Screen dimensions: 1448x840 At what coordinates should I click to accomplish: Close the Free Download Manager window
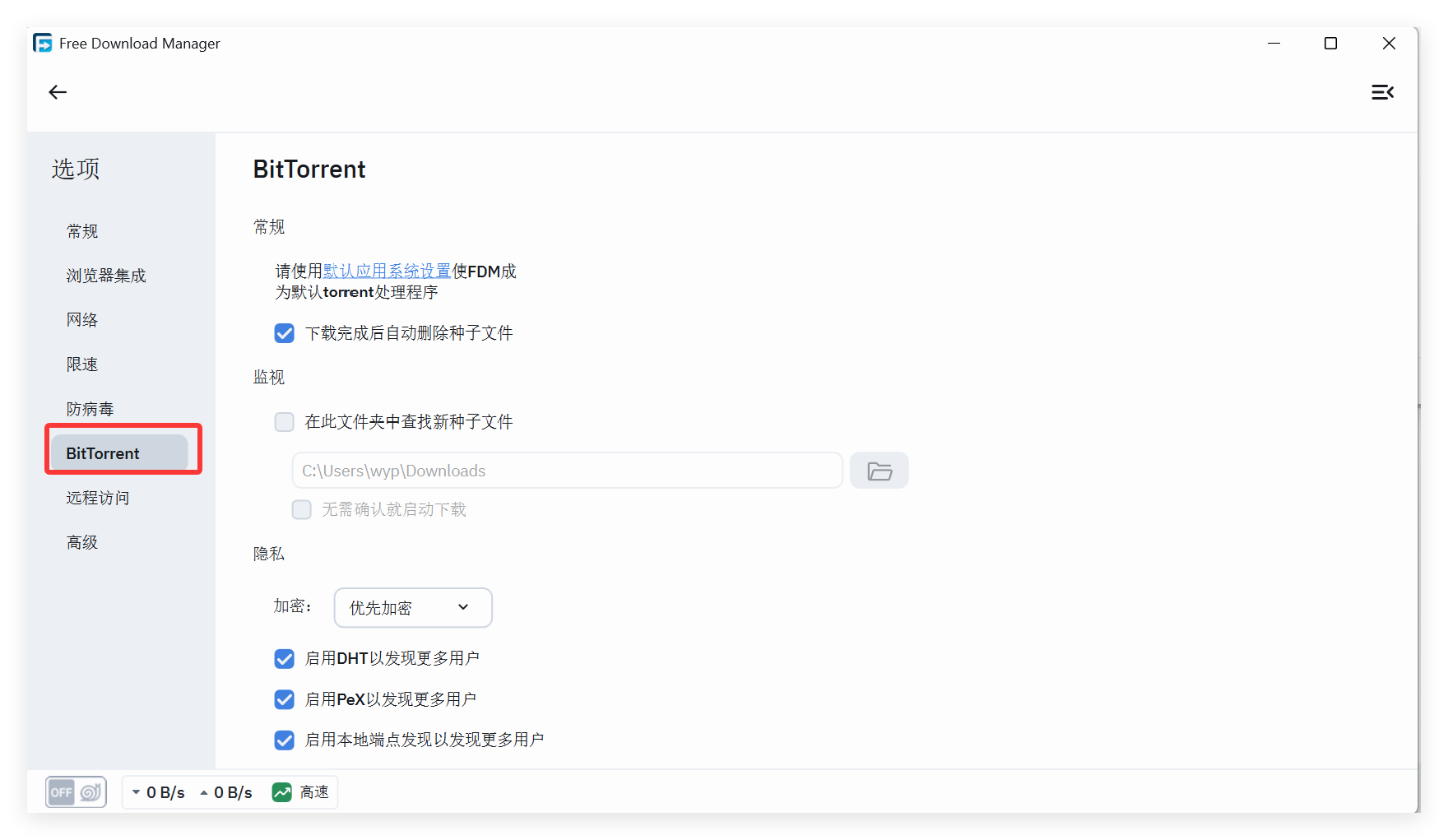1389,43
